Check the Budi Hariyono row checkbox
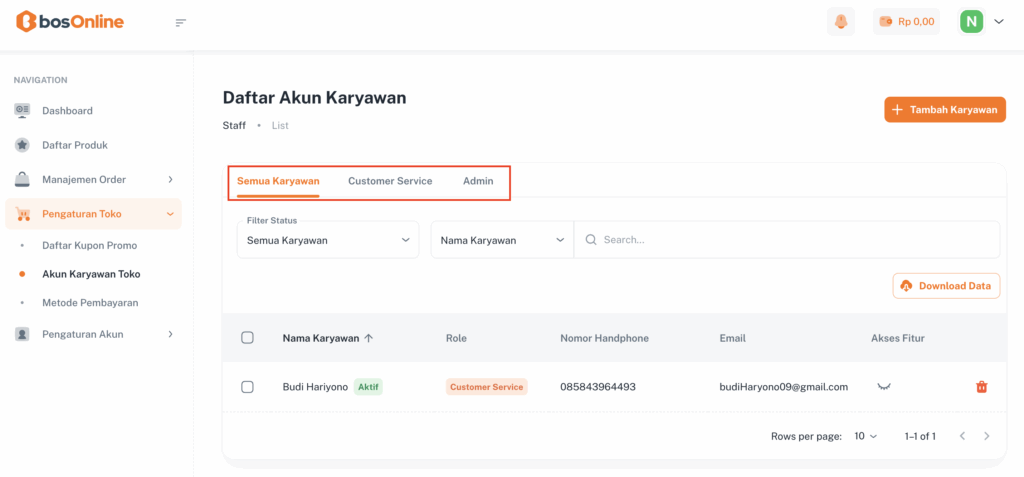 tap(248, 387)
